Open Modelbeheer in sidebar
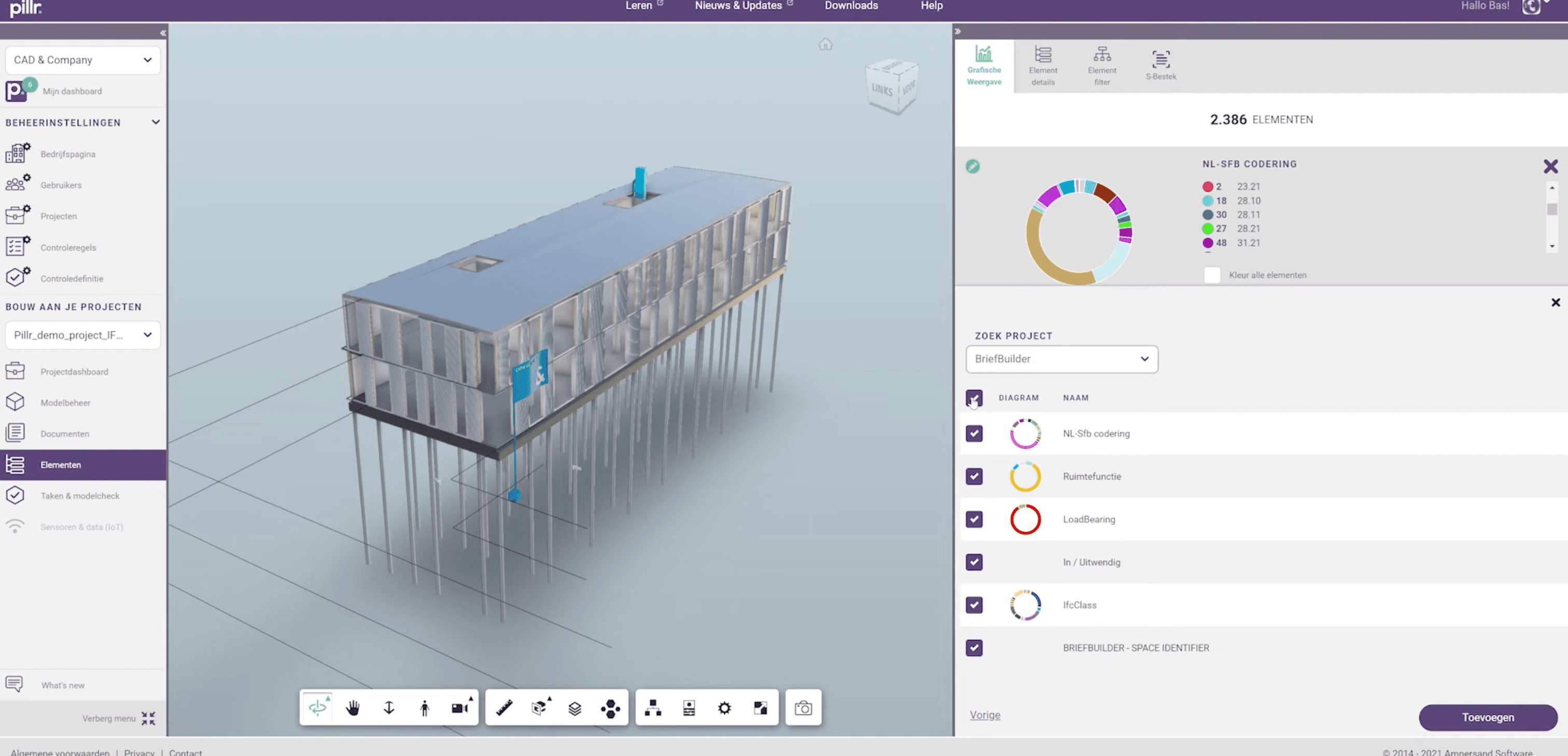This screenshot has height=756, width=1568. click(x=65, y=402)
